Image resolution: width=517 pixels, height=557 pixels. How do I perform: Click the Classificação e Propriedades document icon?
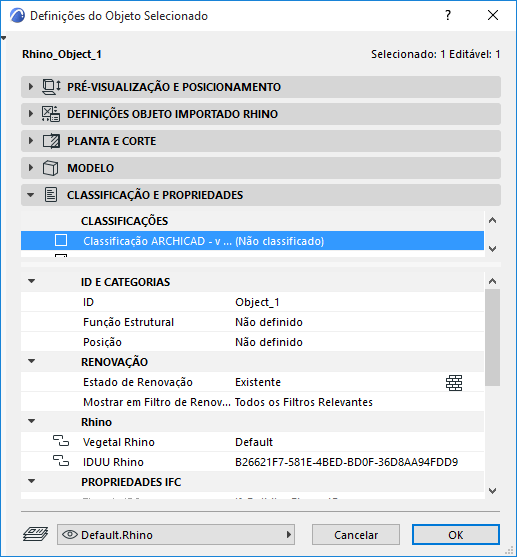(x=51, y=195)
